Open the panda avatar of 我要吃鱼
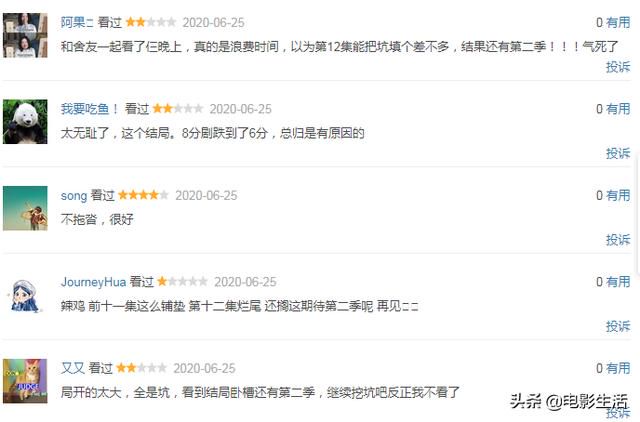 tap(25, 122)
